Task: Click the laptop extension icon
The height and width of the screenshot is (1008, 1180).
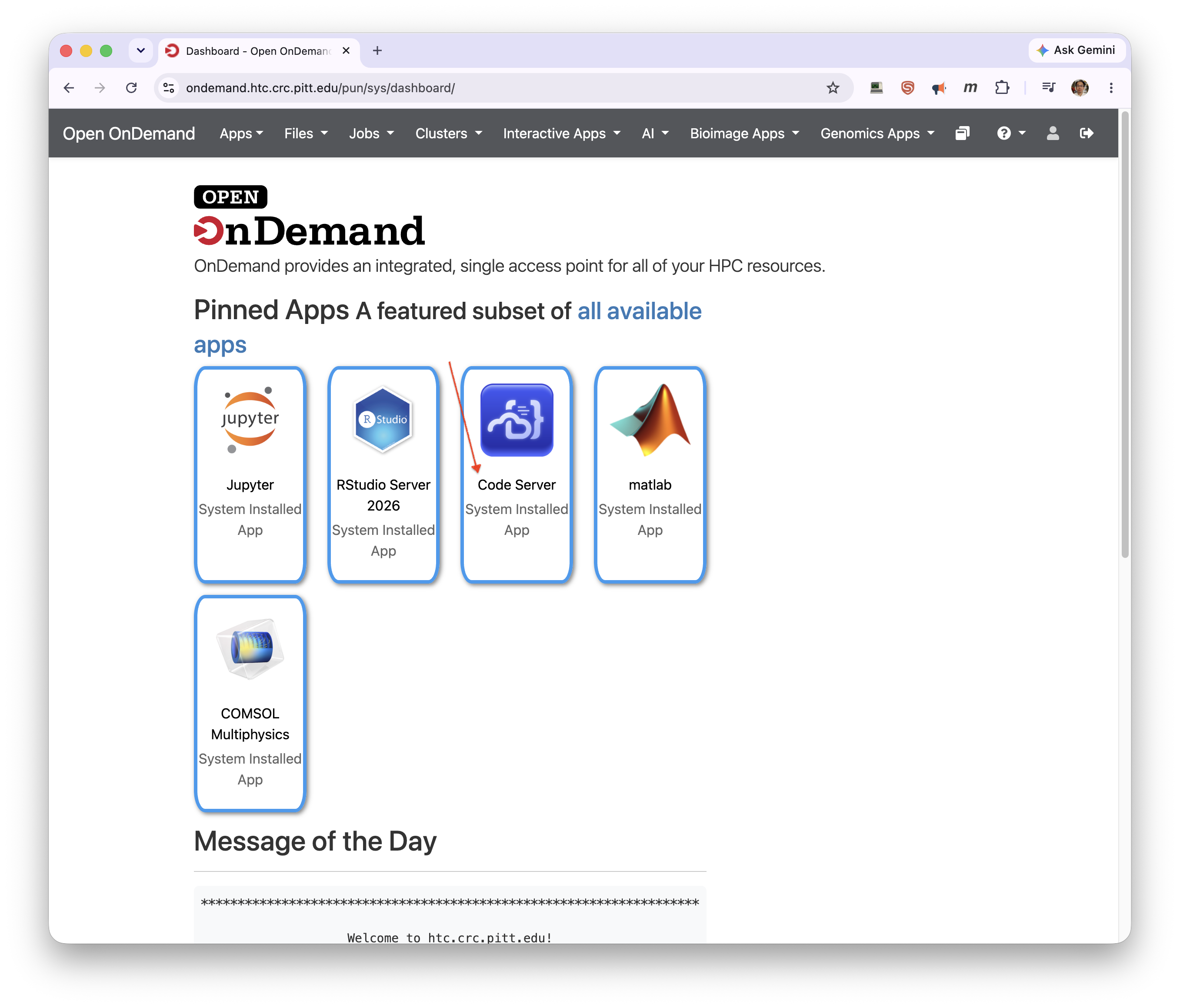Action: pos(877,88)
